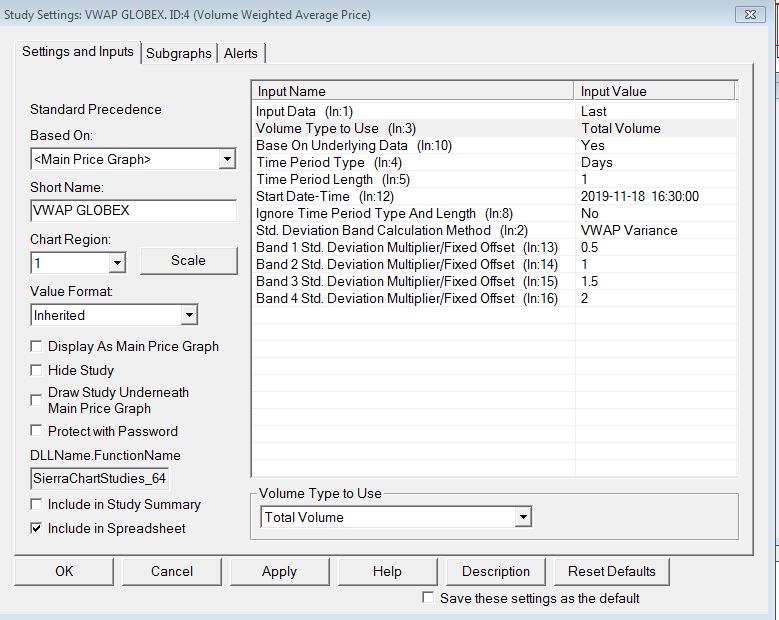Image resolution: width=779 pixels, height=620 pixels.
Task: Click Reset Defaults button
Action: pos(611,571)
